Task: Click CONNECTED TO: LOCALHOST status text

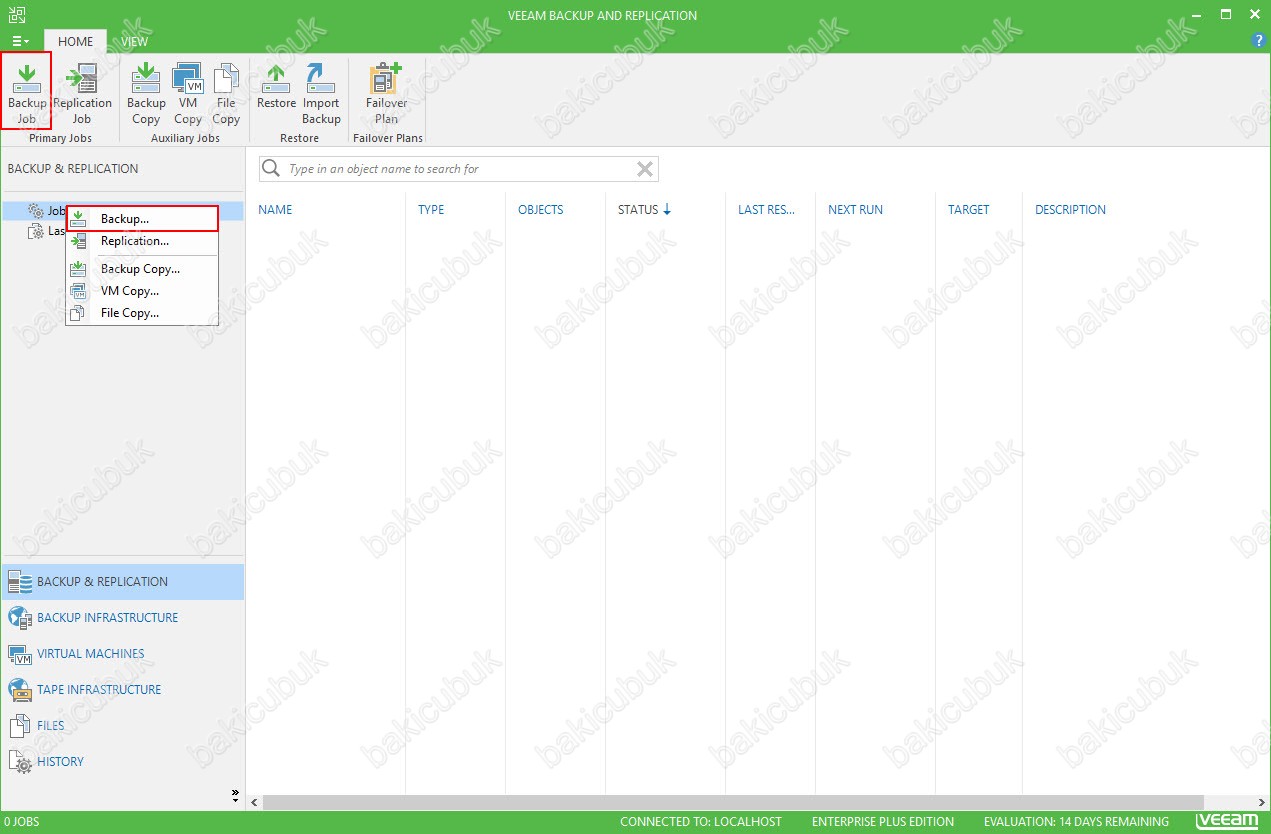Action: point(701,822)
